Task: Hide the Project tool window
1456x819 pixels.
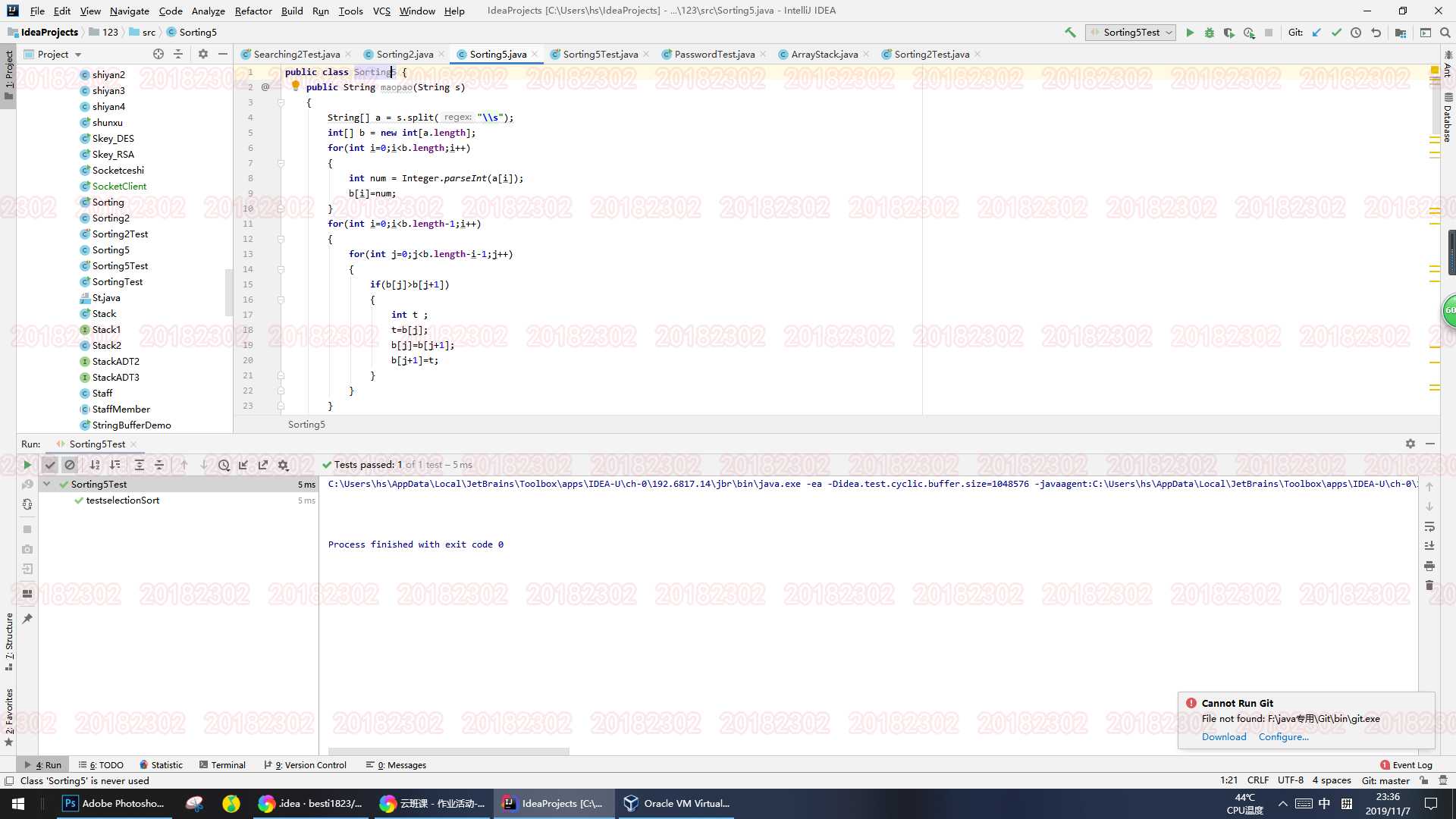Action: point(223,54)
